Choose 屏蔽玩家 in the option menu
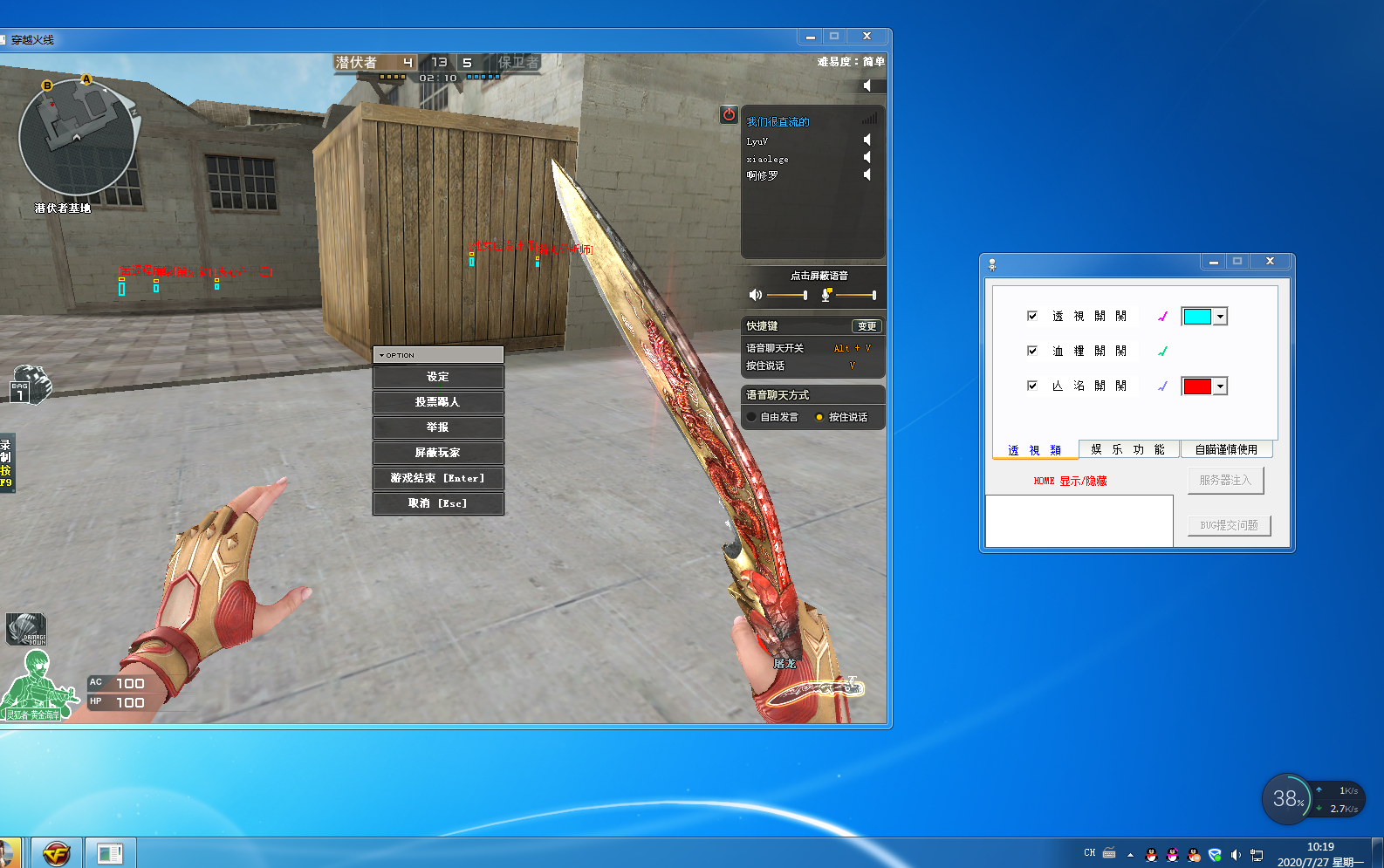Viewport: 1384px width, 868px height. coord(438,453)
